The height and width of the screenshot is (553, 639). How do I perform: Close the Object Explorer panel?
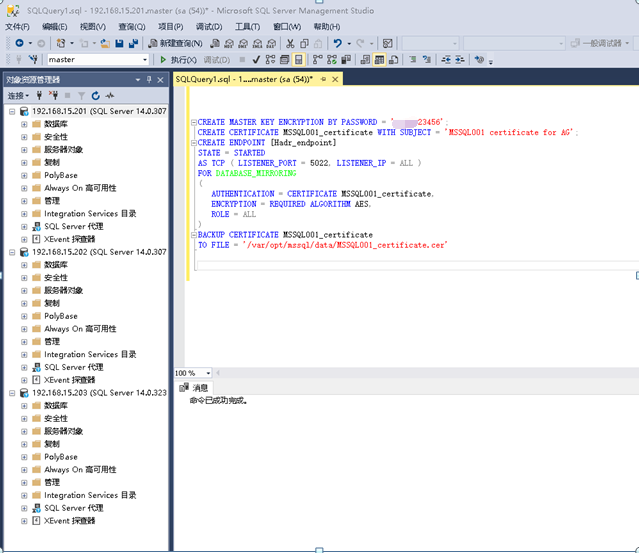[x=161, y=79]
